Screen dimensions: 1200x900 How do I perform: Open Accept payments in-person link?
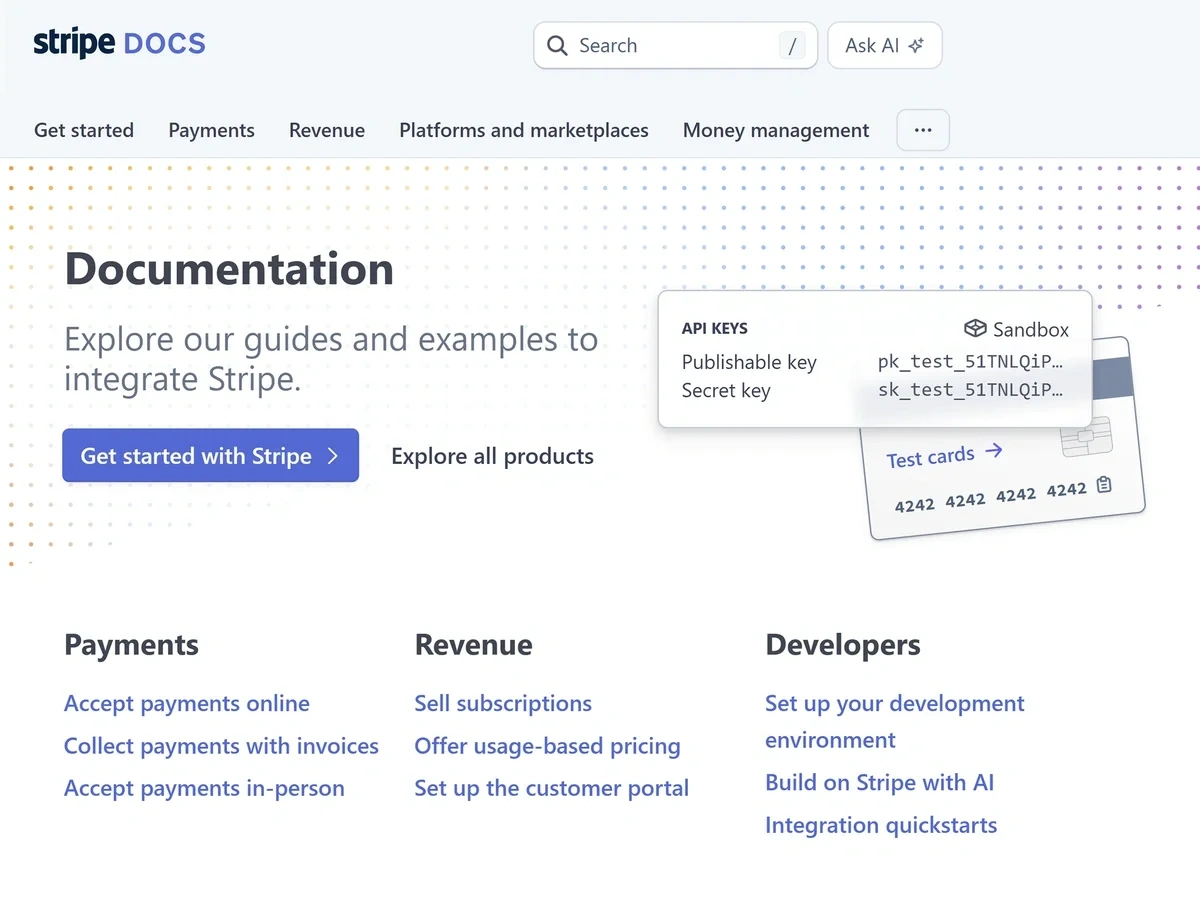coord(204,788)
